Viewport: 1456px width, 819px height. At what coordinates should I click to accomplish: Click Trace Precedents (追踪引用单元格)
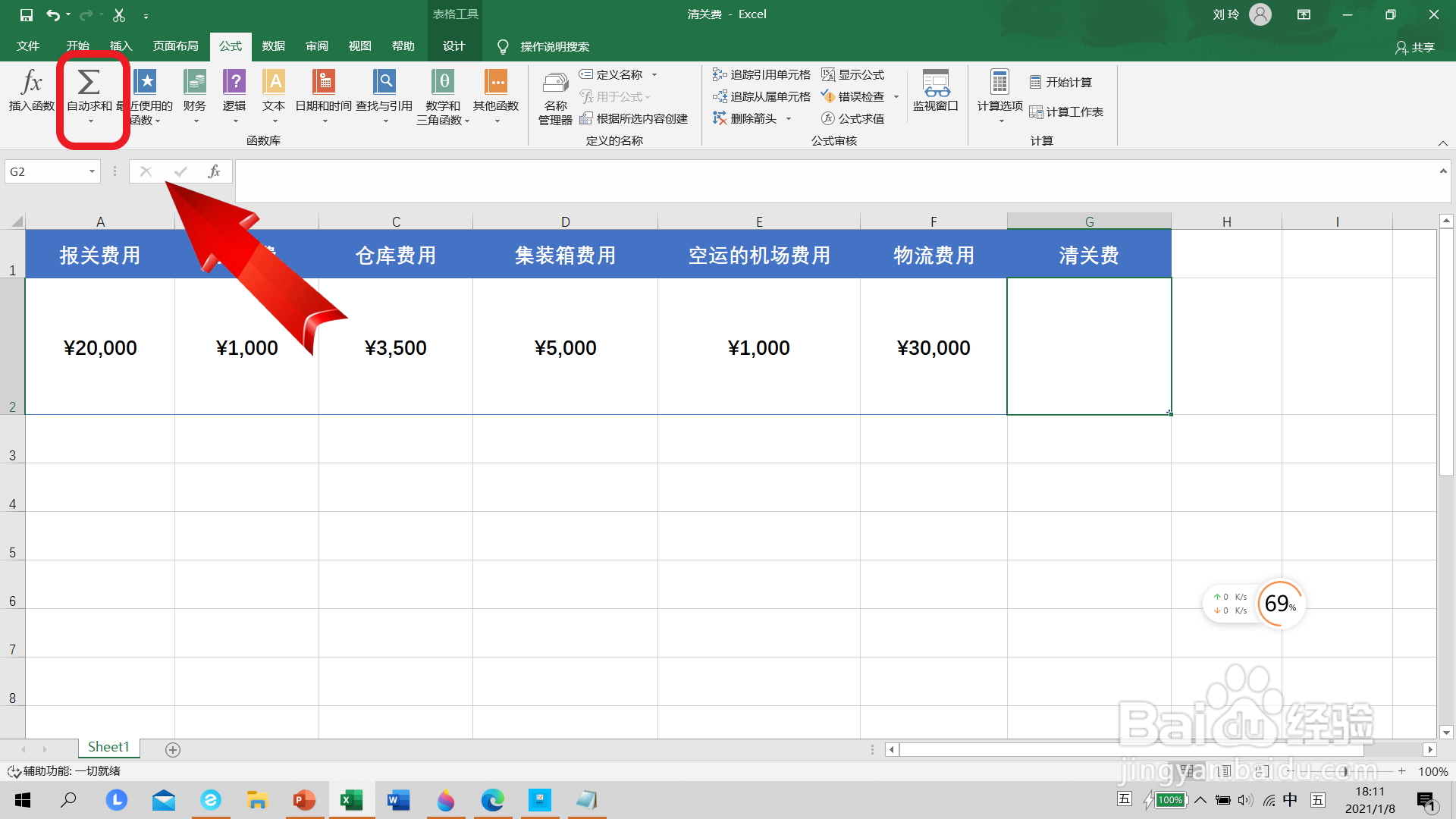click(761, 74)
